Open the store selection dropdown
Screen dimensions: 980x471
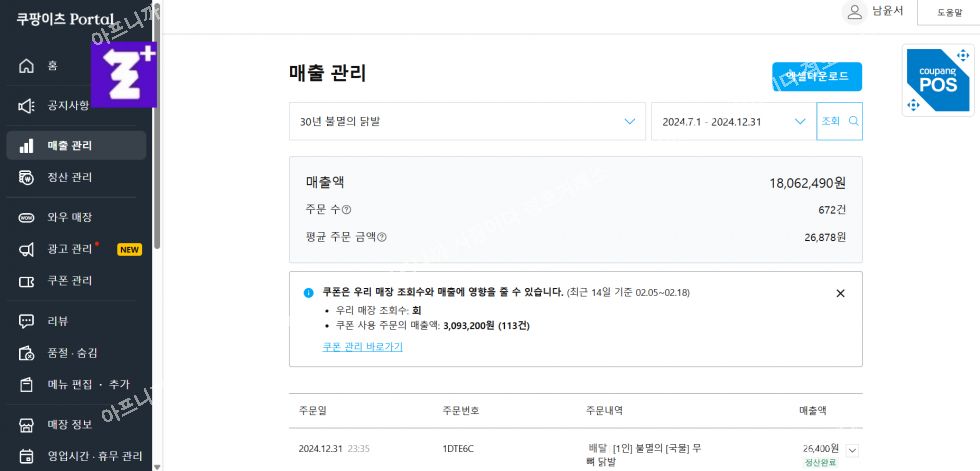tap(467, 121)
